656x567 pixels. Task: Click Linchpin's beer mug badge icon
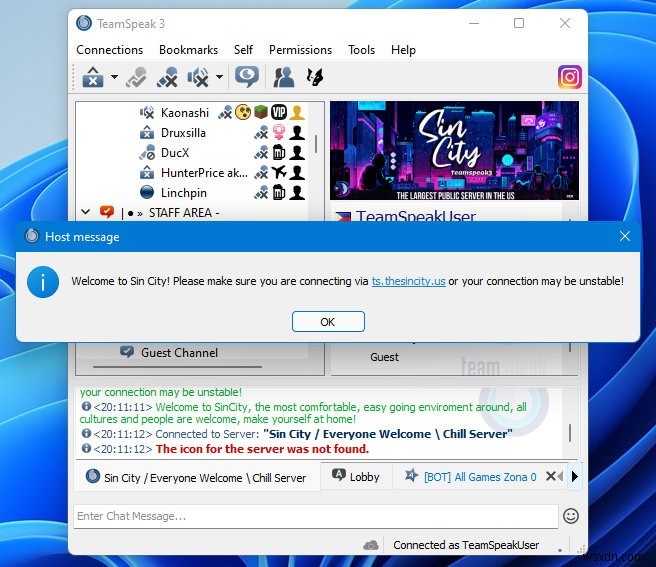click(279, 192)
